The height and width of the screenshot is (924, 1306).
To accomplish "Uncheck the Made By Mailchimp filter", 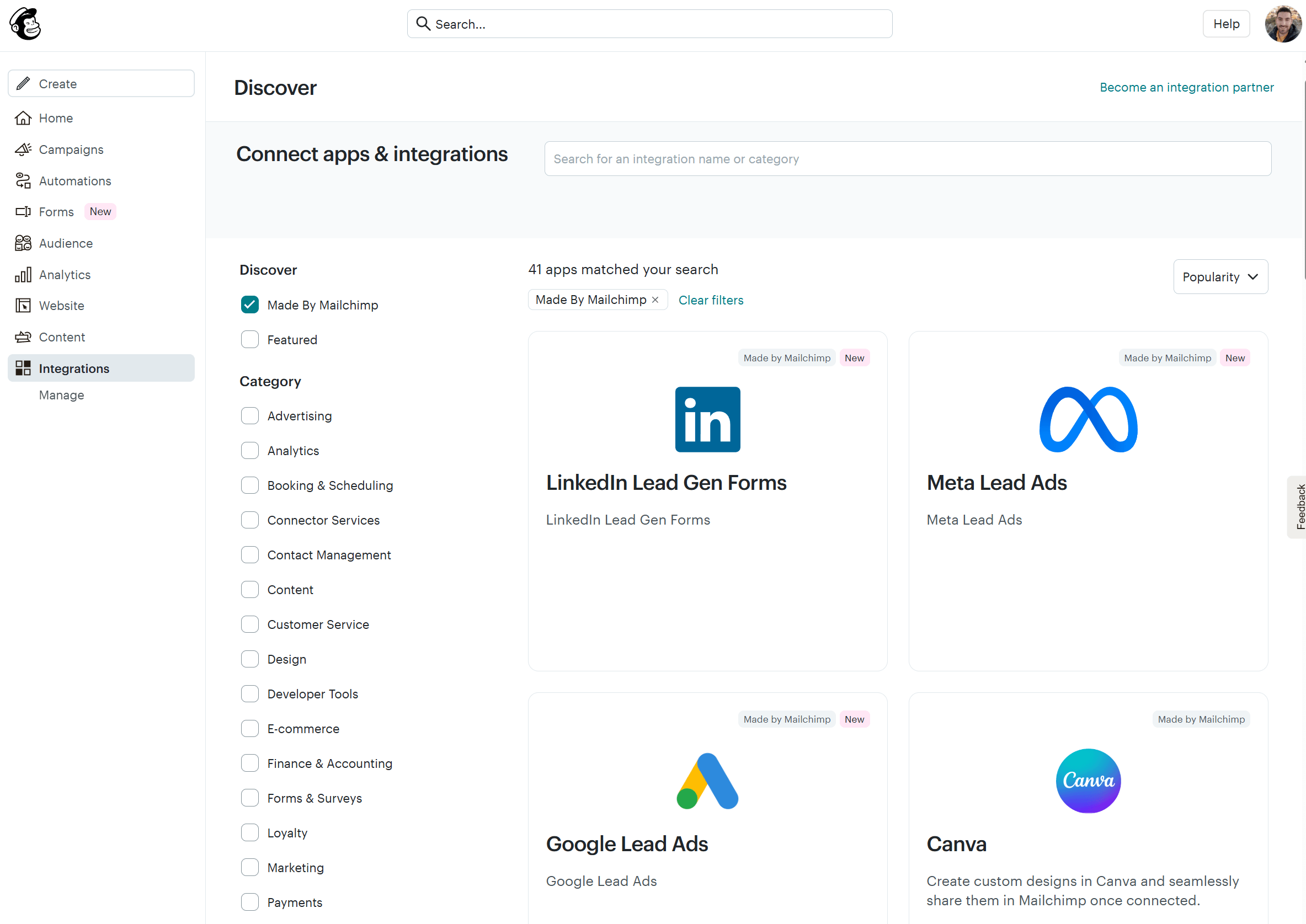I will pos(250,305).
